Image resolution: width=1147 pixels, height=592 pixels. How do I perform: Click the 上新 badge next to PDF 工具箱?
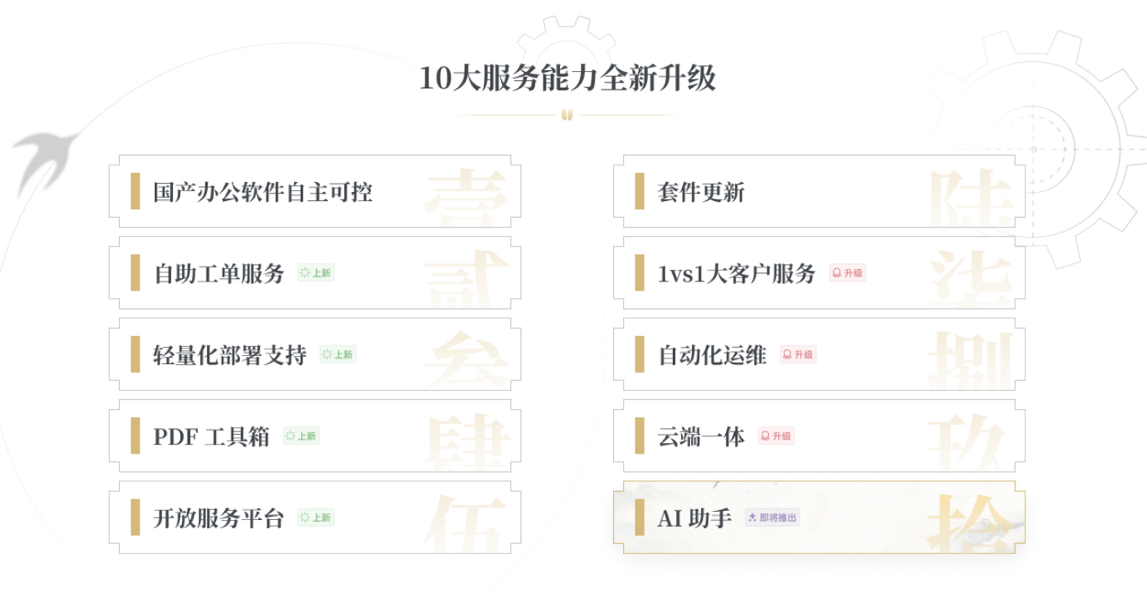(x=301, y=436)
